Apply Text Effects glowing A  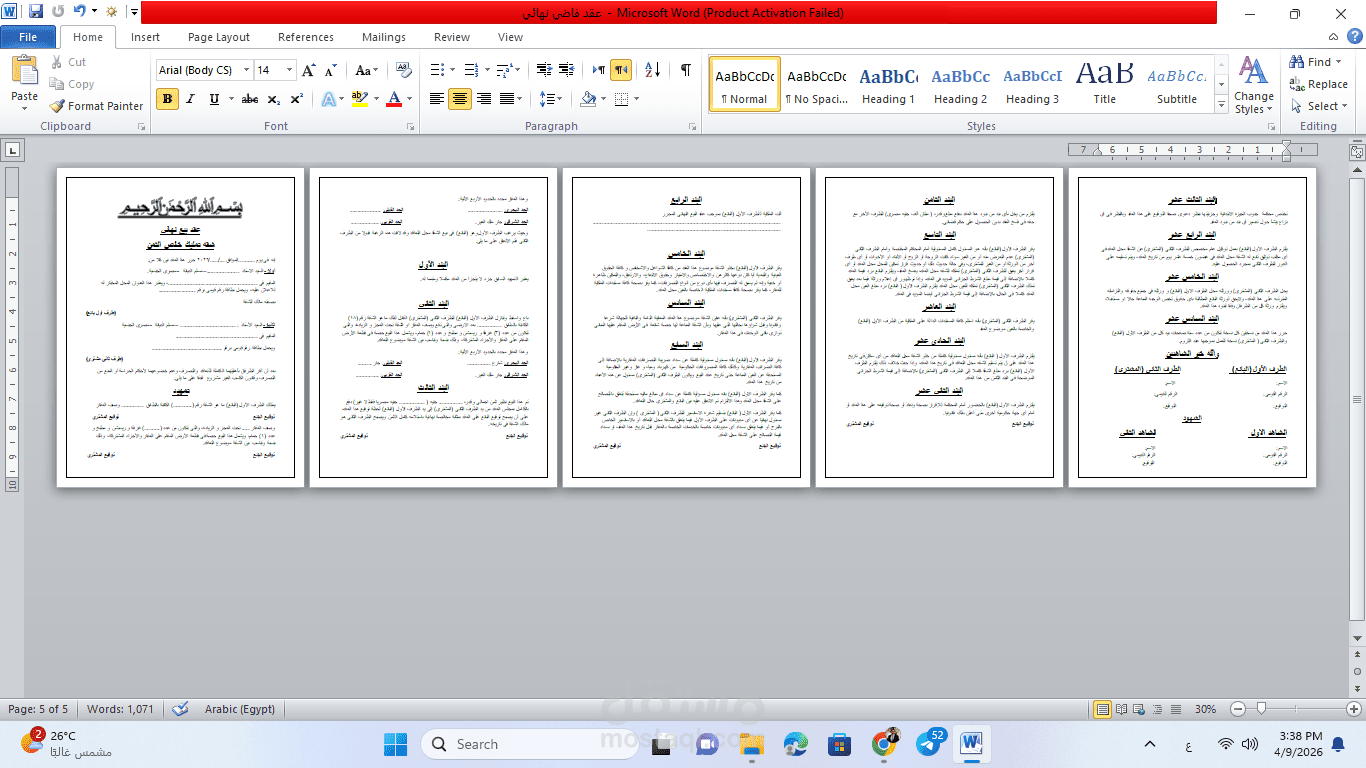(x=326, y=99)
